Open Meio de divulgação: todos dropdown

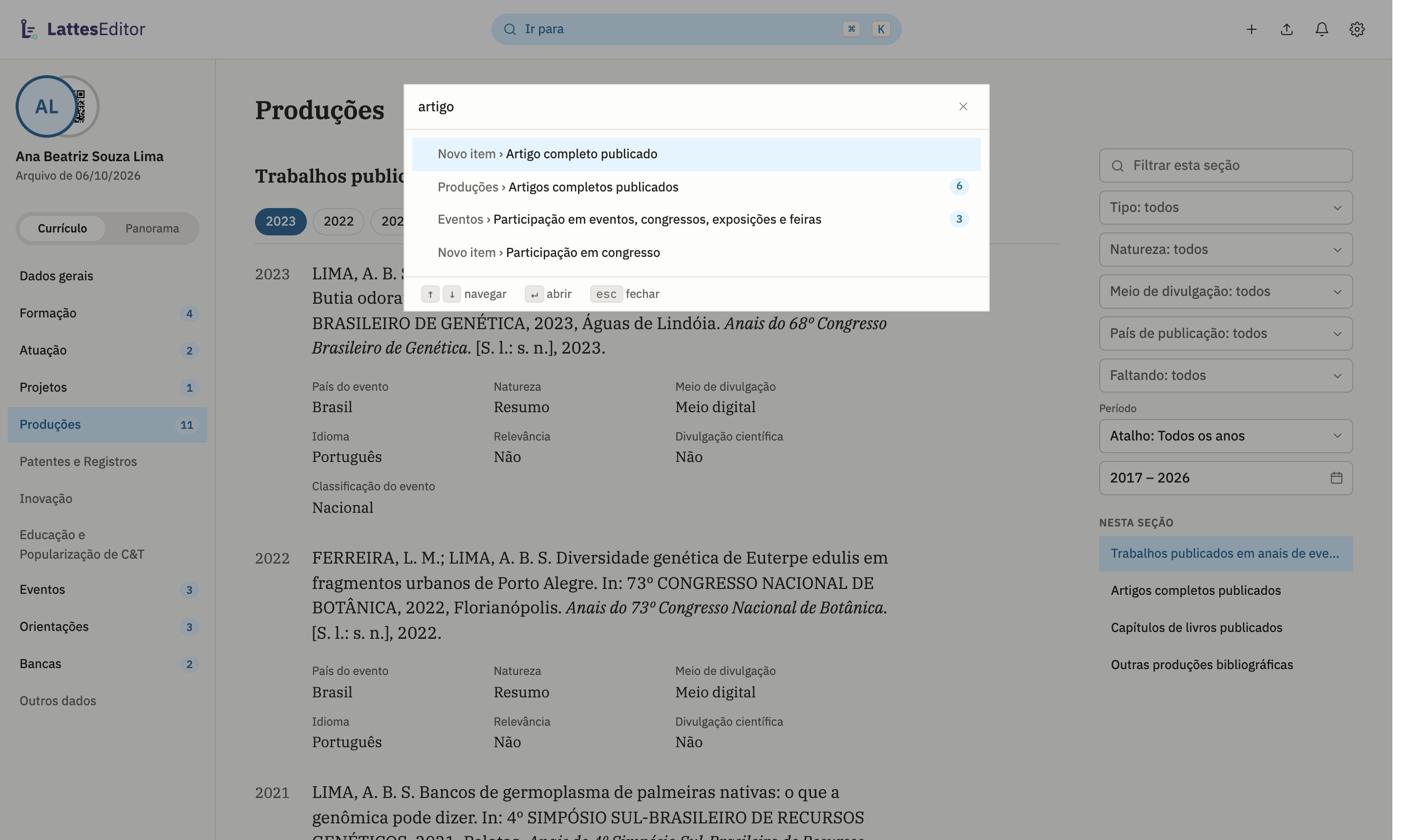point(1226,292)
